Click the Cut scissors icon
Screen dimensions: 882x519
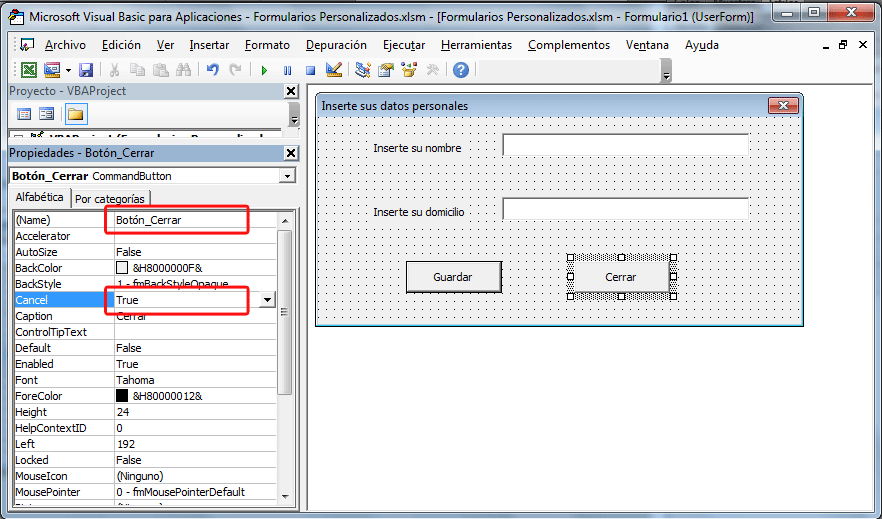click(114, 70)
